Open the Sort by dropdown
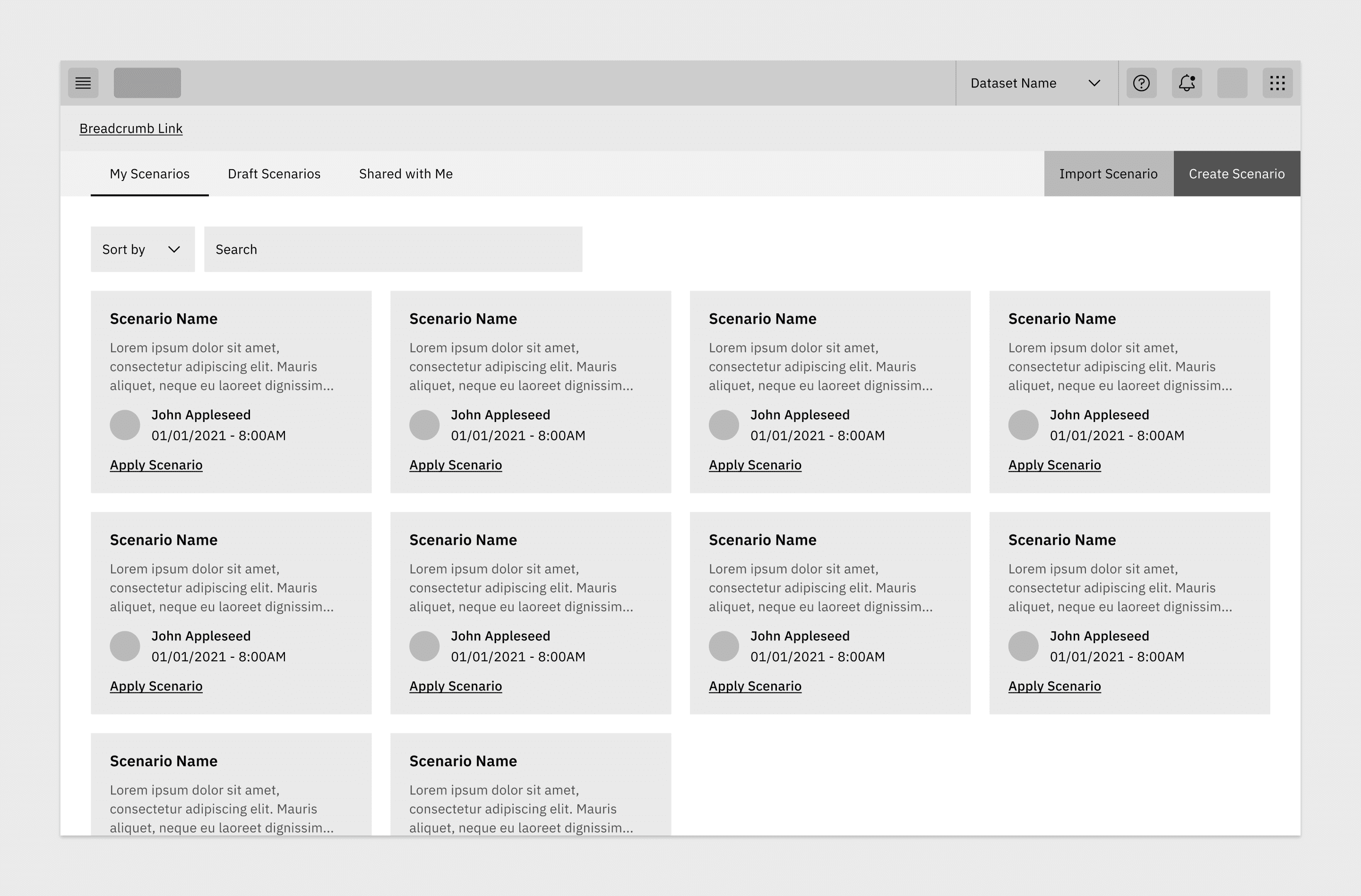Screen dimensions: 1361x896 click(x=142, y=250)
